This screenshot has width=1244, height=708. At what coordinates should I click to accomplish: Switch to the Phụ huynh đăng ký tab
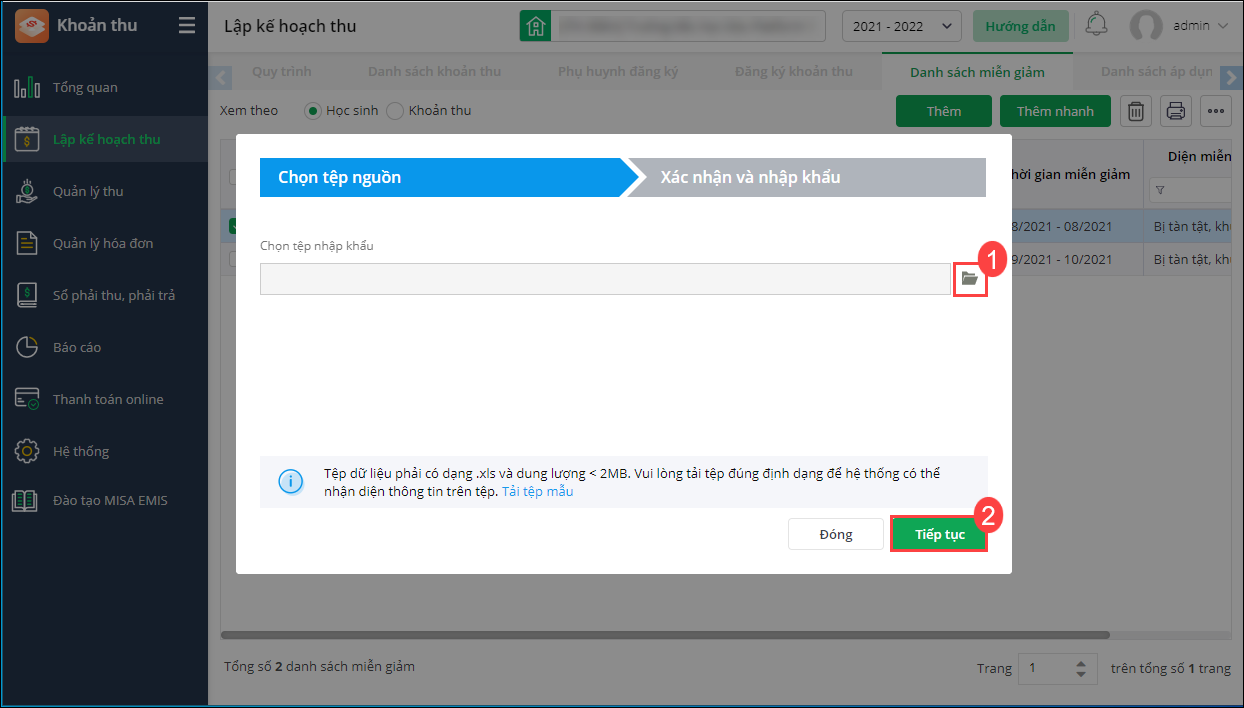pos(617,72)
